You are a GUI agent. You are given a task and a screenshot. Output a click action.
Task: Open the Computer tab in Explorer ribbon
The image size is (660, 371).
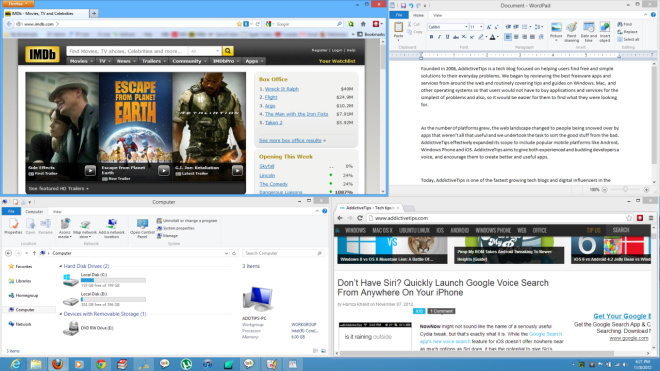coord(34,211)
